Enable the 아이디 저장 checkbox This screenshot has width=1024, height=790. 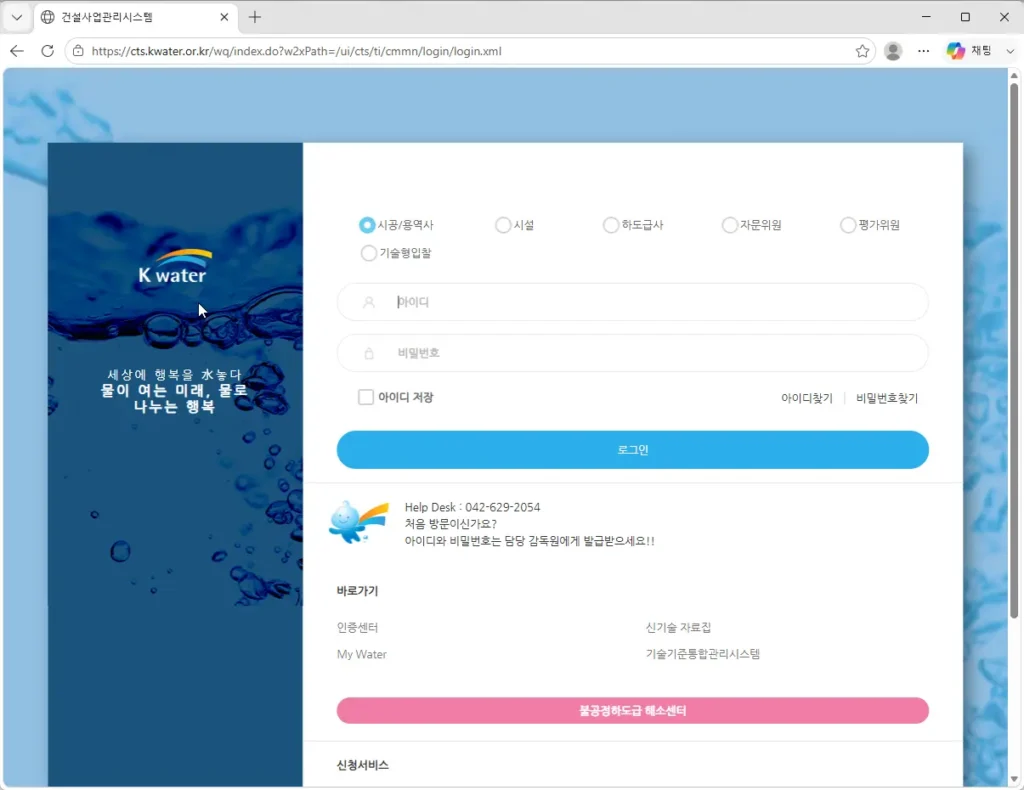(366, 397)
